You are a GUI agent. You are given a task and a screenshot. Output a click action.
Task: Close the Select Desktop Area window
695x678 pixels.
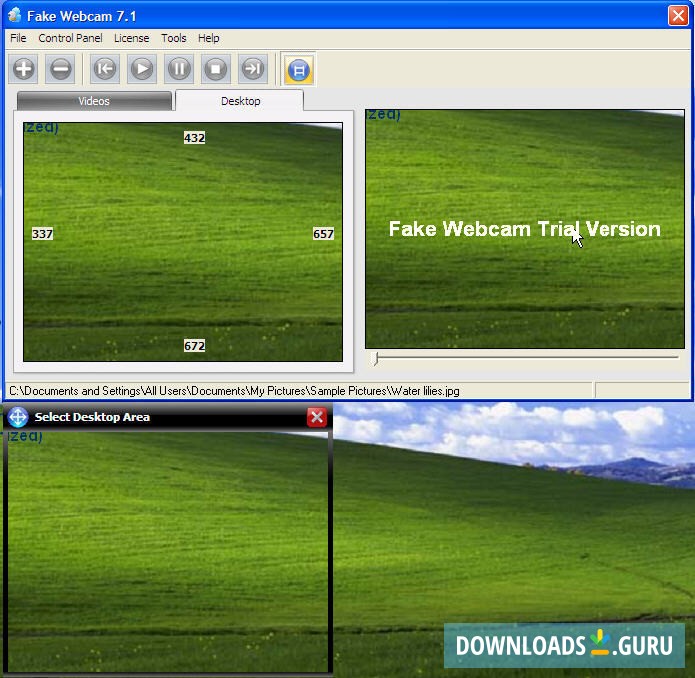(x=317, y=417)
